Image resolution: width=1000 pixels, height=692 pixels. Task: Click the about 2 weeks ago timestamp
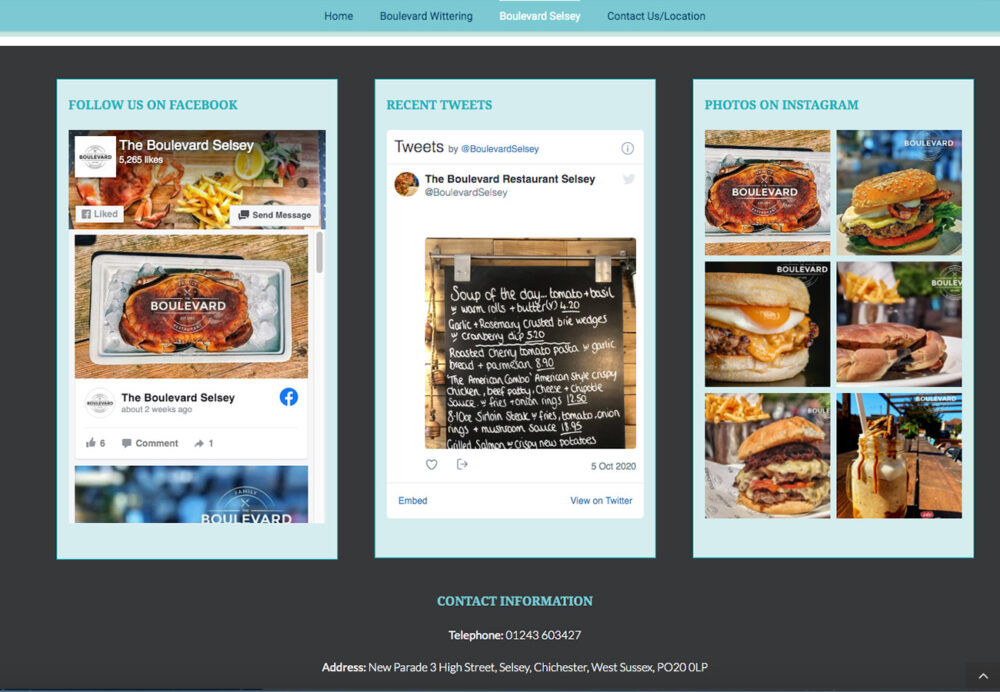tap(157, 409)
